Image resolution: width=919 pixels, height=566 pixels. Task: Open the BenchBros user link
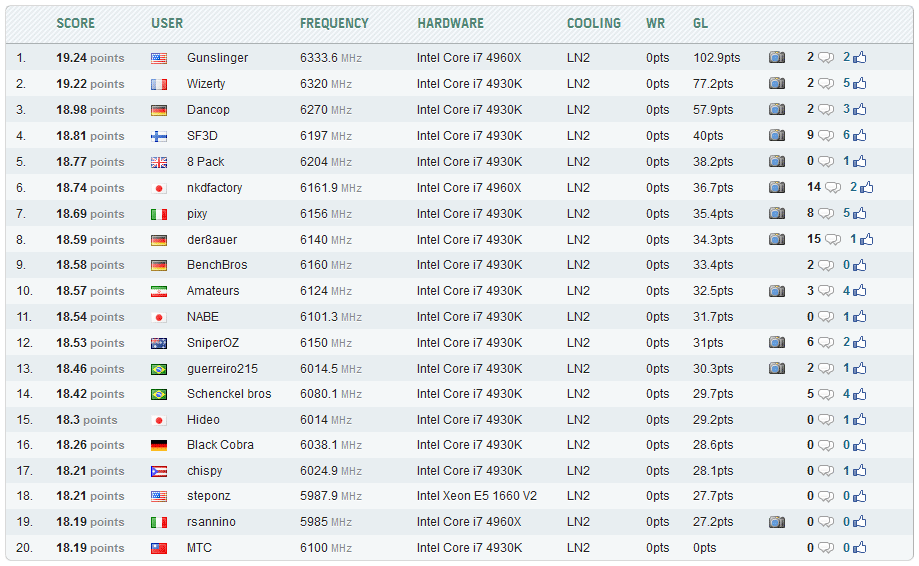click(217, 265)
